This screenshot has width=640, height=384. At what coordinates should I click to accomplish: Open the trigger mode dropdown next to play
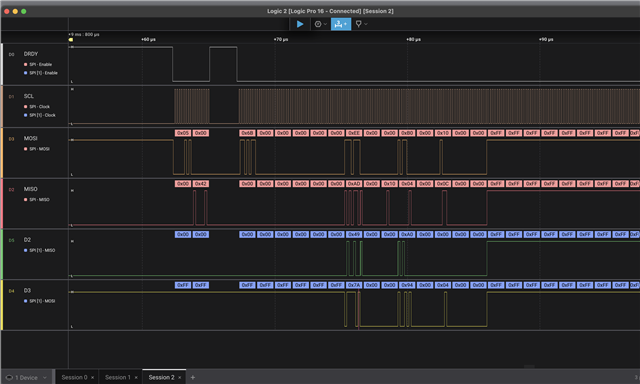click(x=321, y=24)
